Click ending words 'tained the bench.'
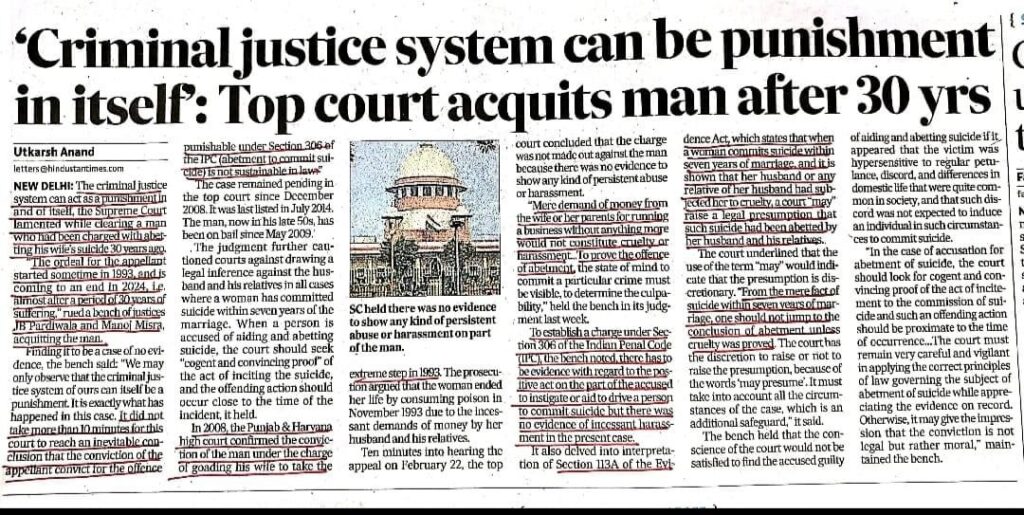The height and width of the screenshot is (515, 1024). click(898, 458)
